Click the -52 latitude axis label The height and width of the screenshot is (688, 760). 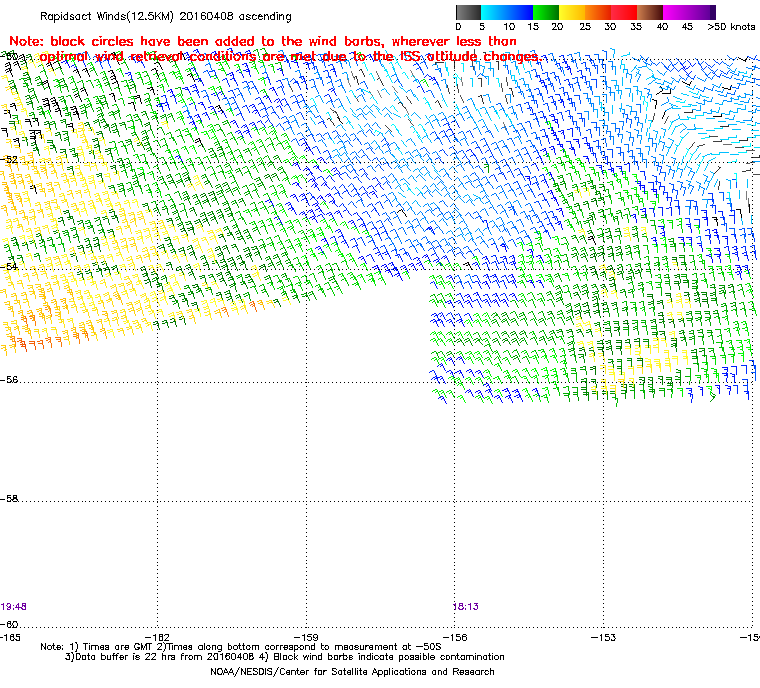[x=10, y=160]
